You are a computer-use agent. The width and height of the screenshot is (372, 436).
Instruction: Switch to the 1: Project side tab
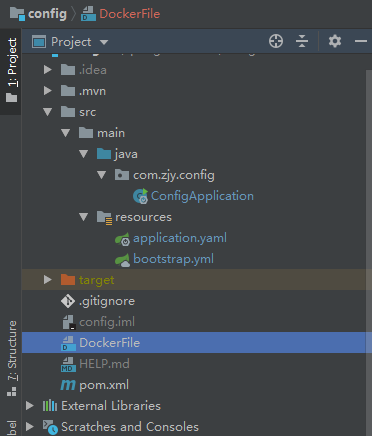pos(11,70)
